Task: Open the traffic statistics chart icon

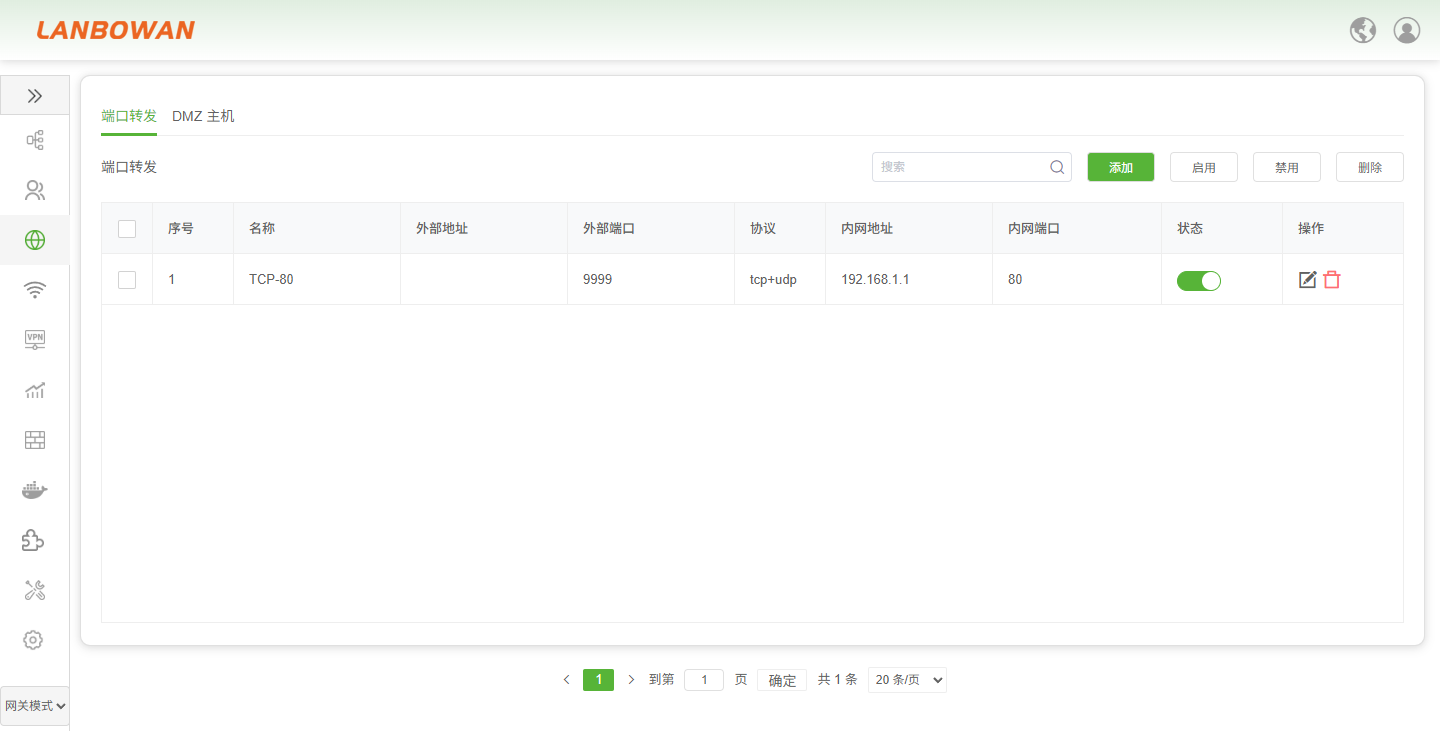Action: 35,390
